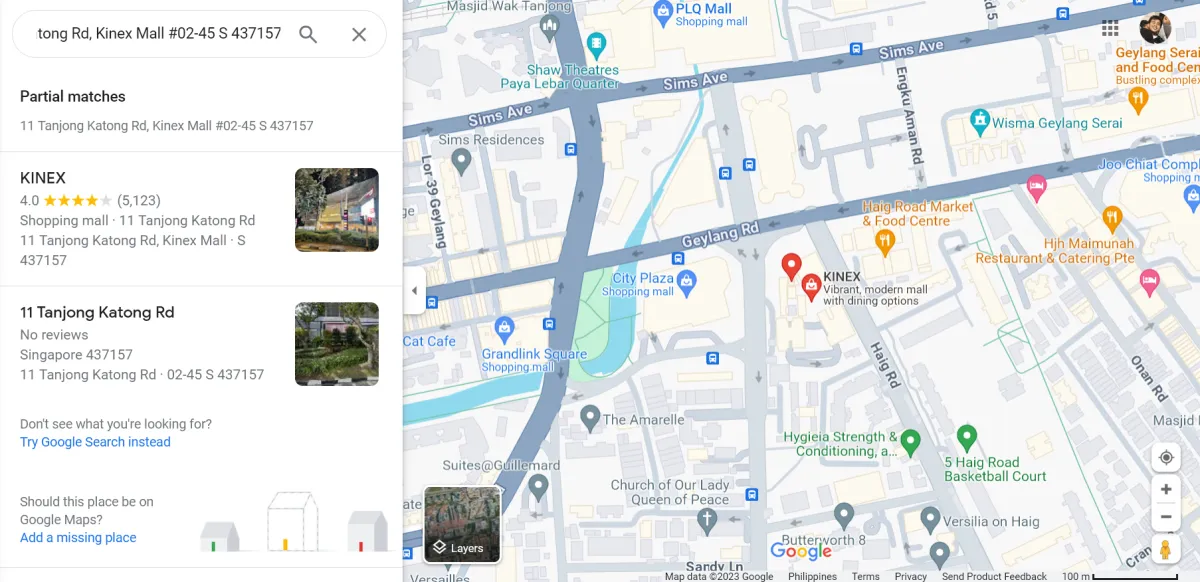The height and width of the screenshot is (582, 1200).
Task: Click the Masjid Wak Tanjong pin
Action: pyautogui.click(x=548, y=28)
